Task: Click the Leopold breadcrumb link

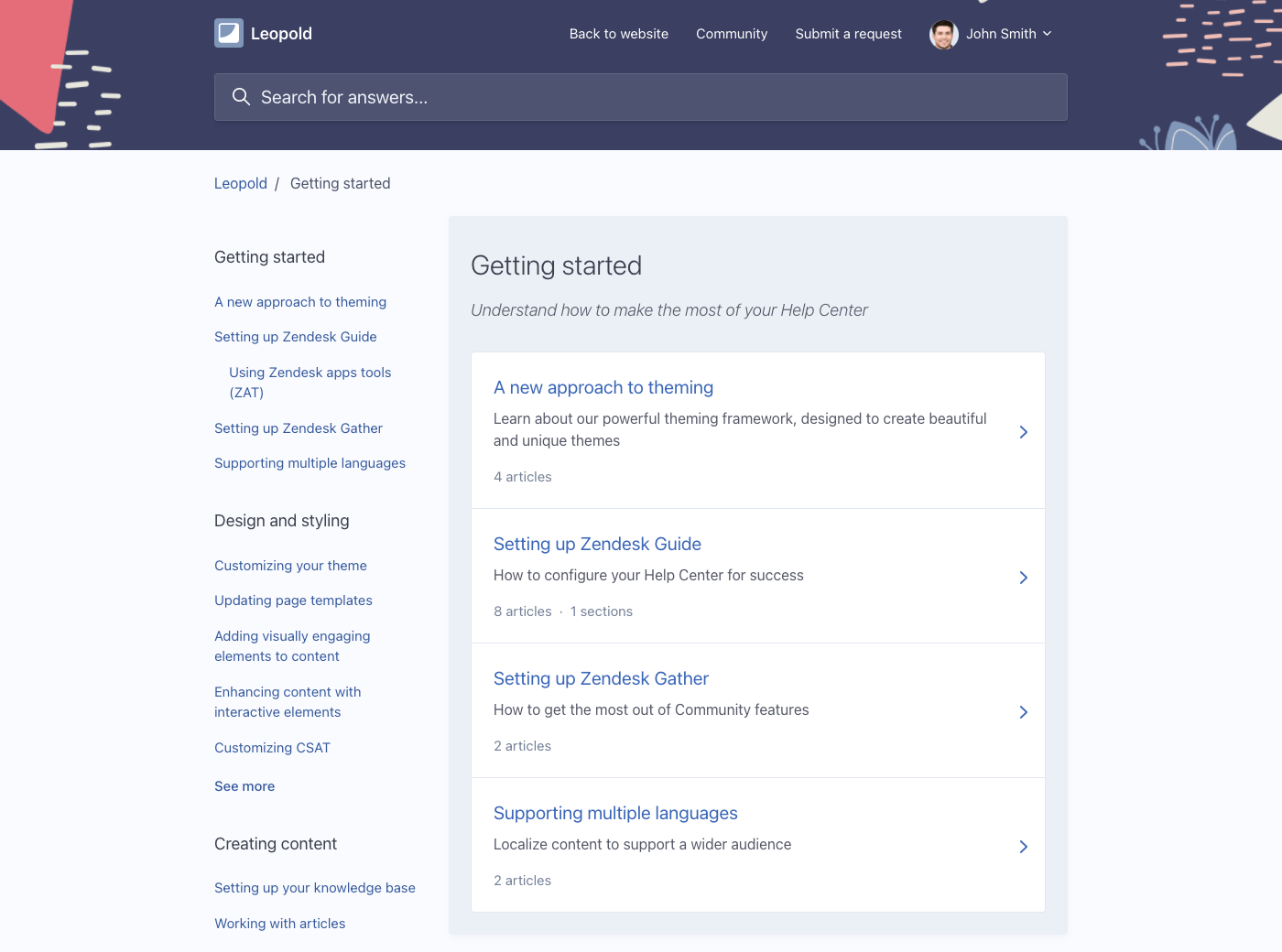Action: click(x=240, y=183)
